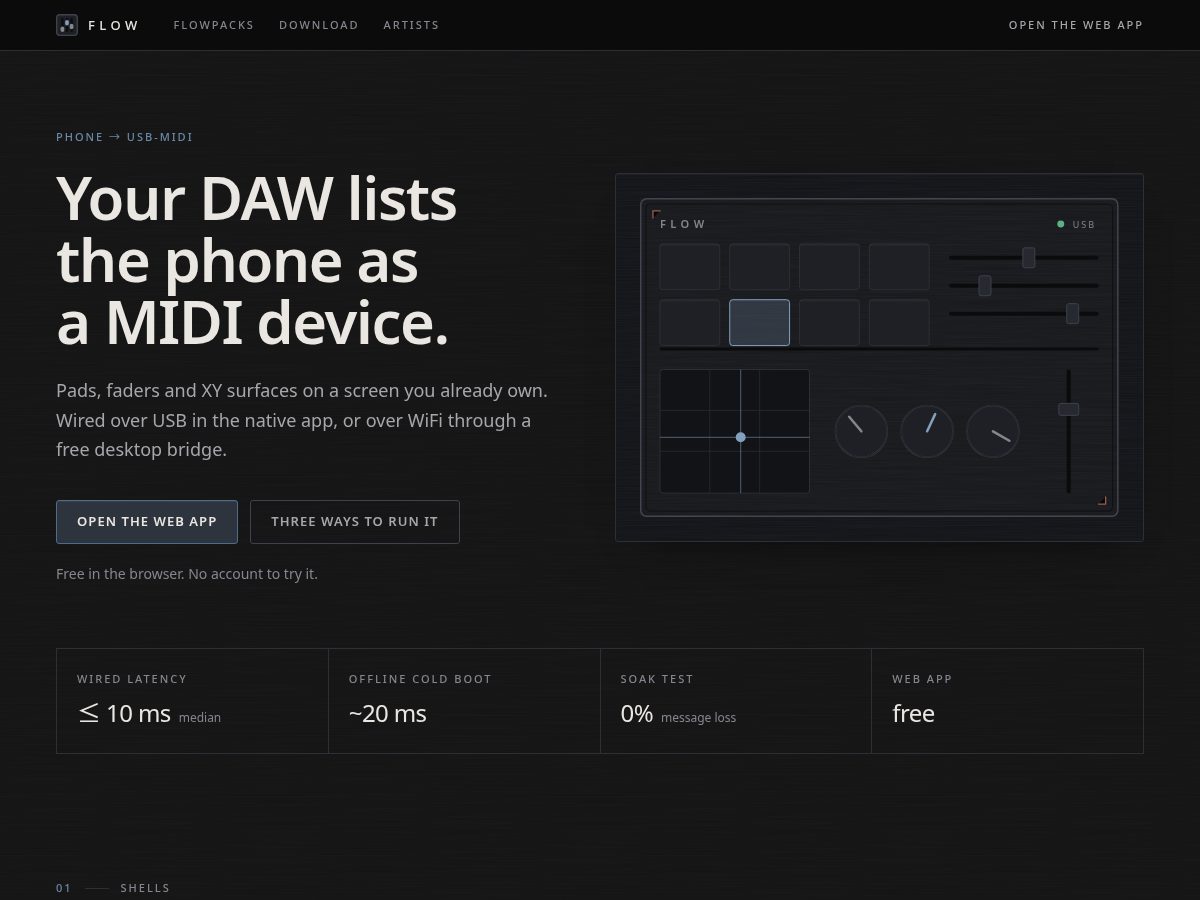
Task: Click the '01 Shells' section label
Action: click(113, 888)
